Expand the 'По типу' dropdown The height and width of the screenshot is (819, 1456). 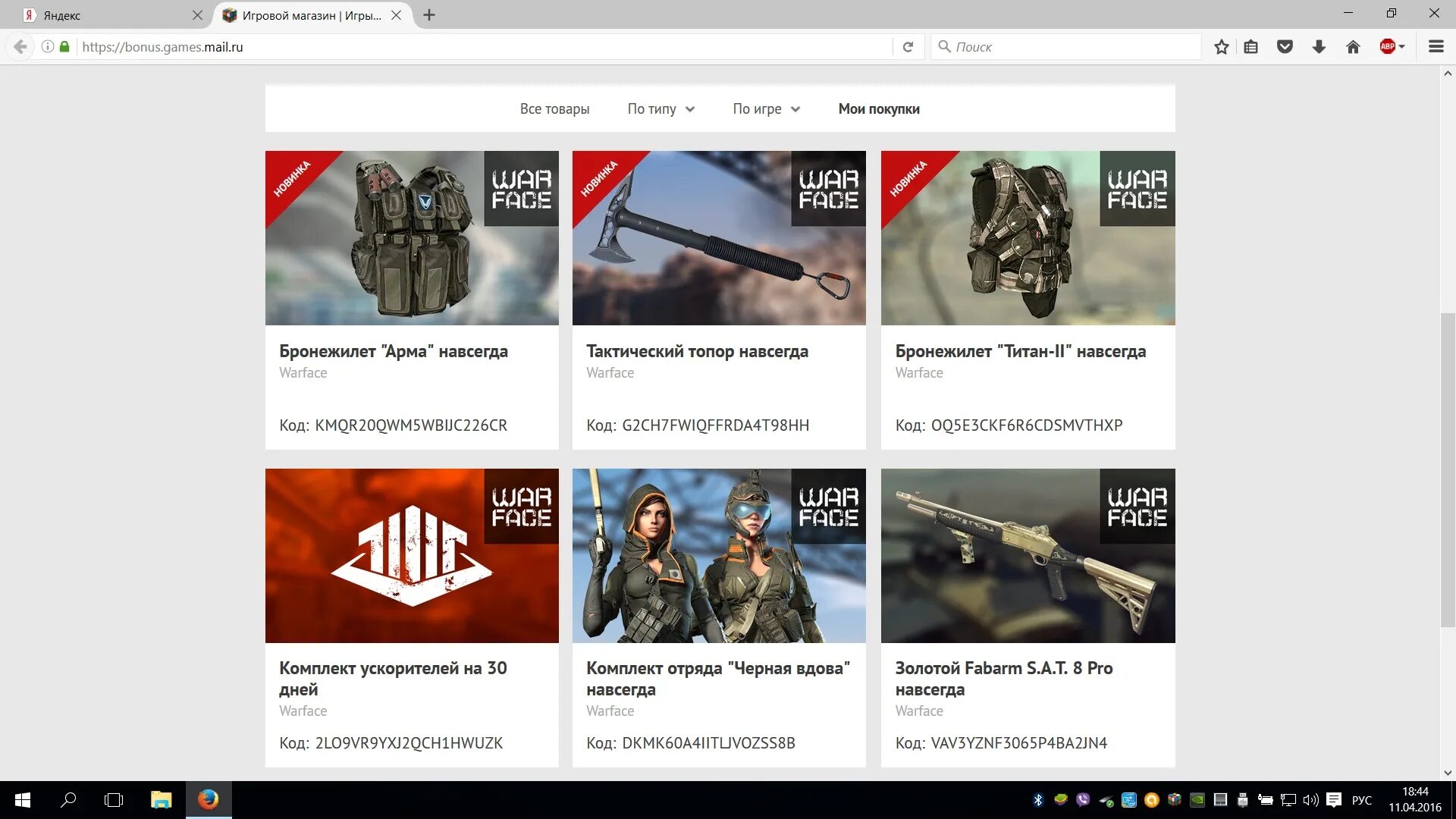[x=661, y=109]
